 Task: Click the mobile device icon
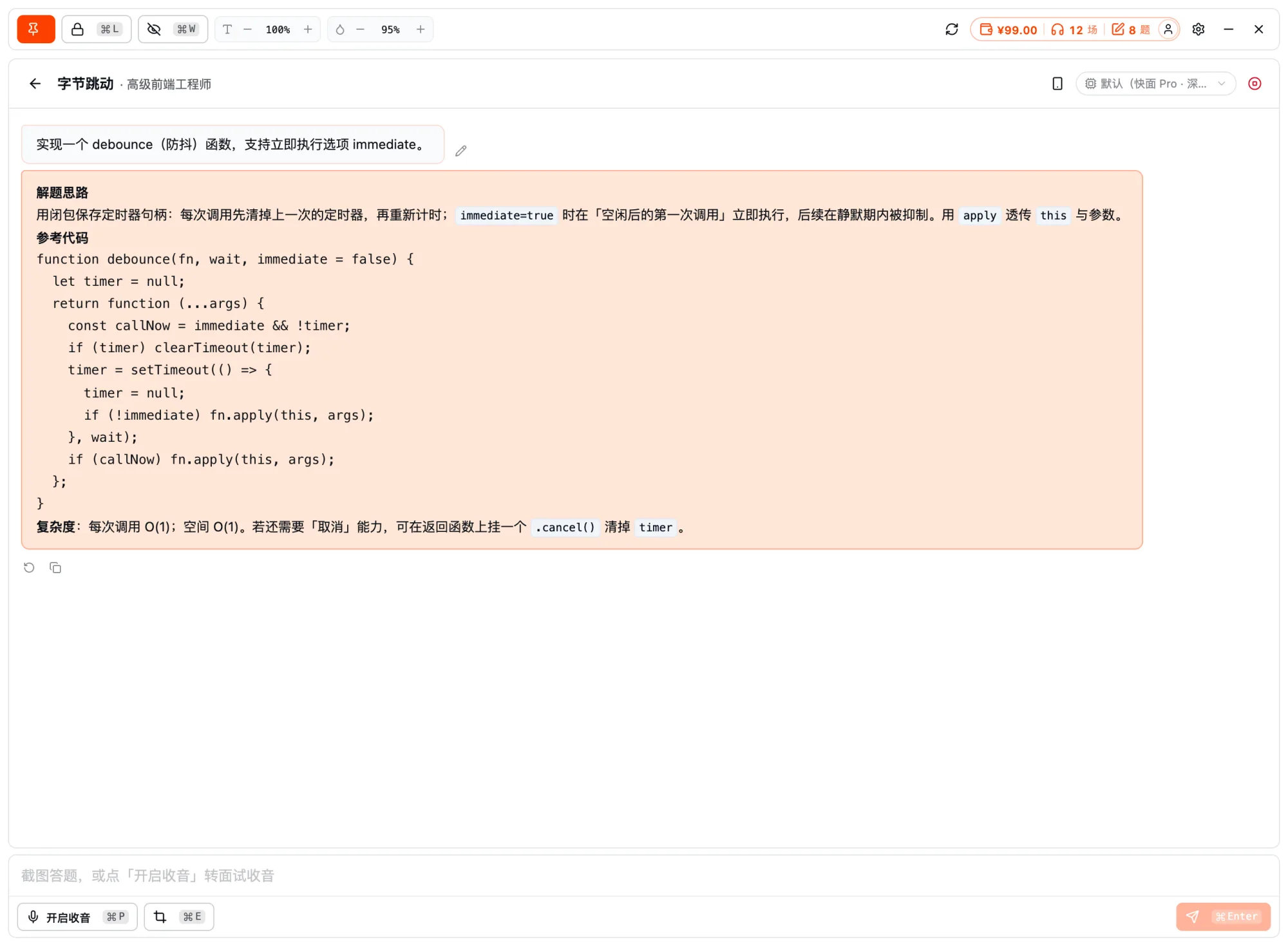point(1057,84)
